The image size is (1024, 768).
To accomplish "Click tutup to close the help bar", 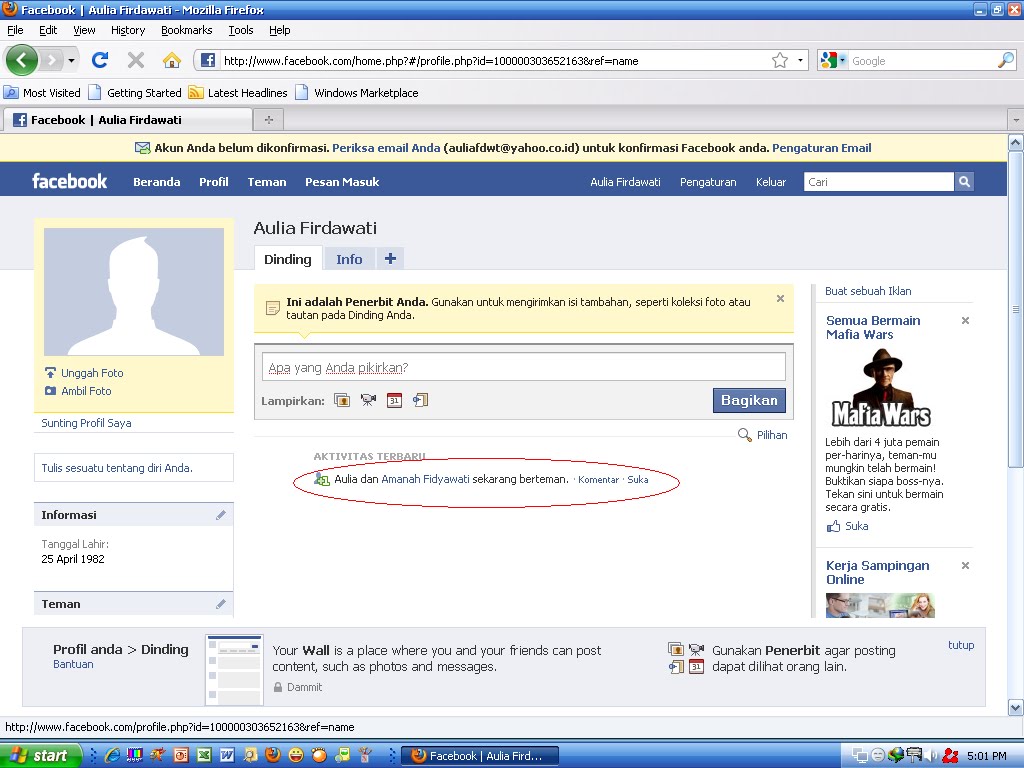I will pyautogui.click(x=961, y=645).
